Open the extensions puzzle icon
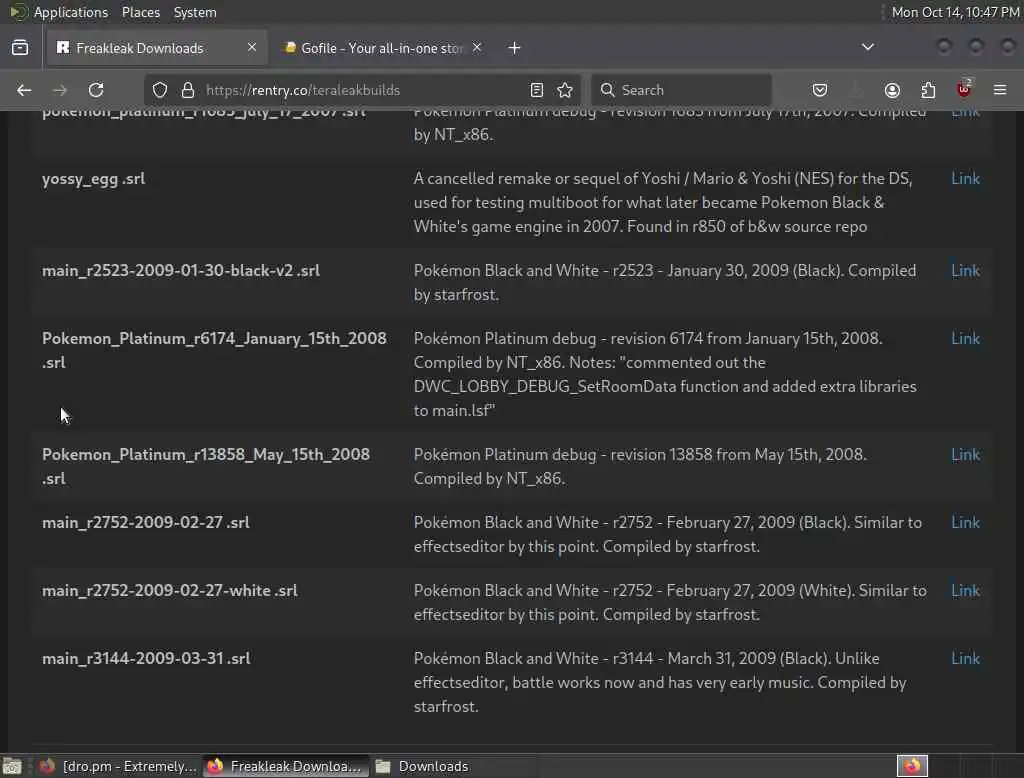Image resolution: width=1024 pixels, height=778 pixels. [928, 90]
